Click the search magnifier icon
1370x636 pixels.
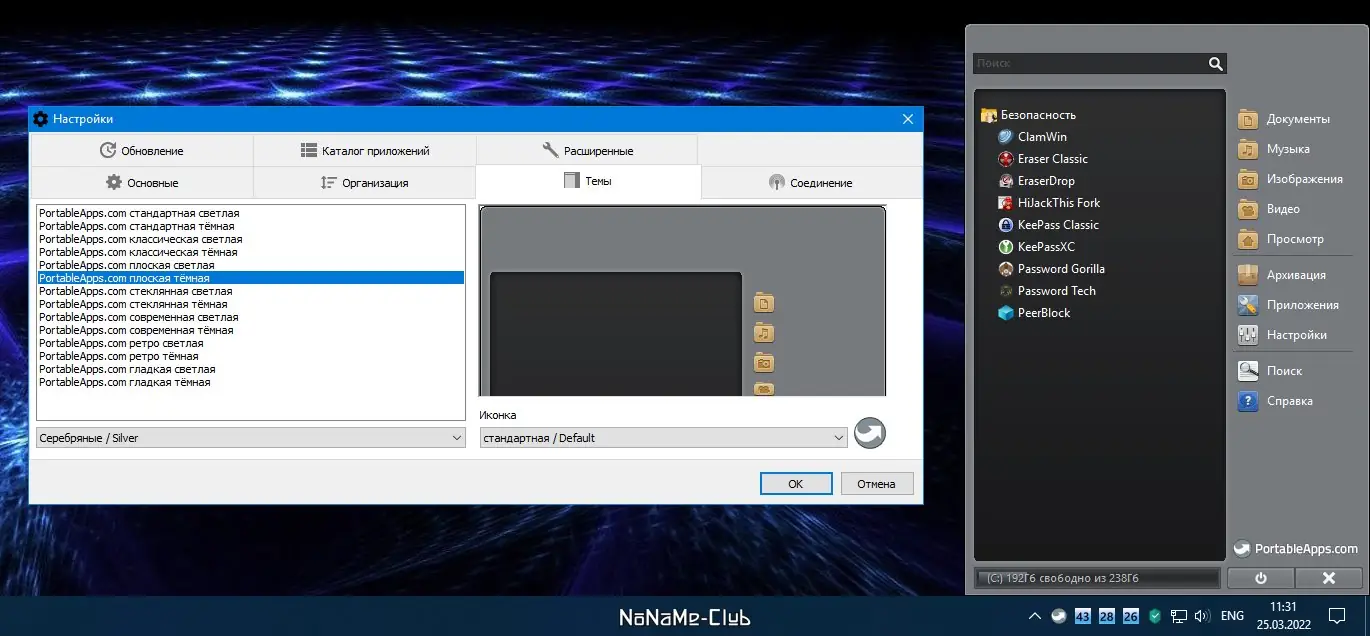click(1216, 63)
